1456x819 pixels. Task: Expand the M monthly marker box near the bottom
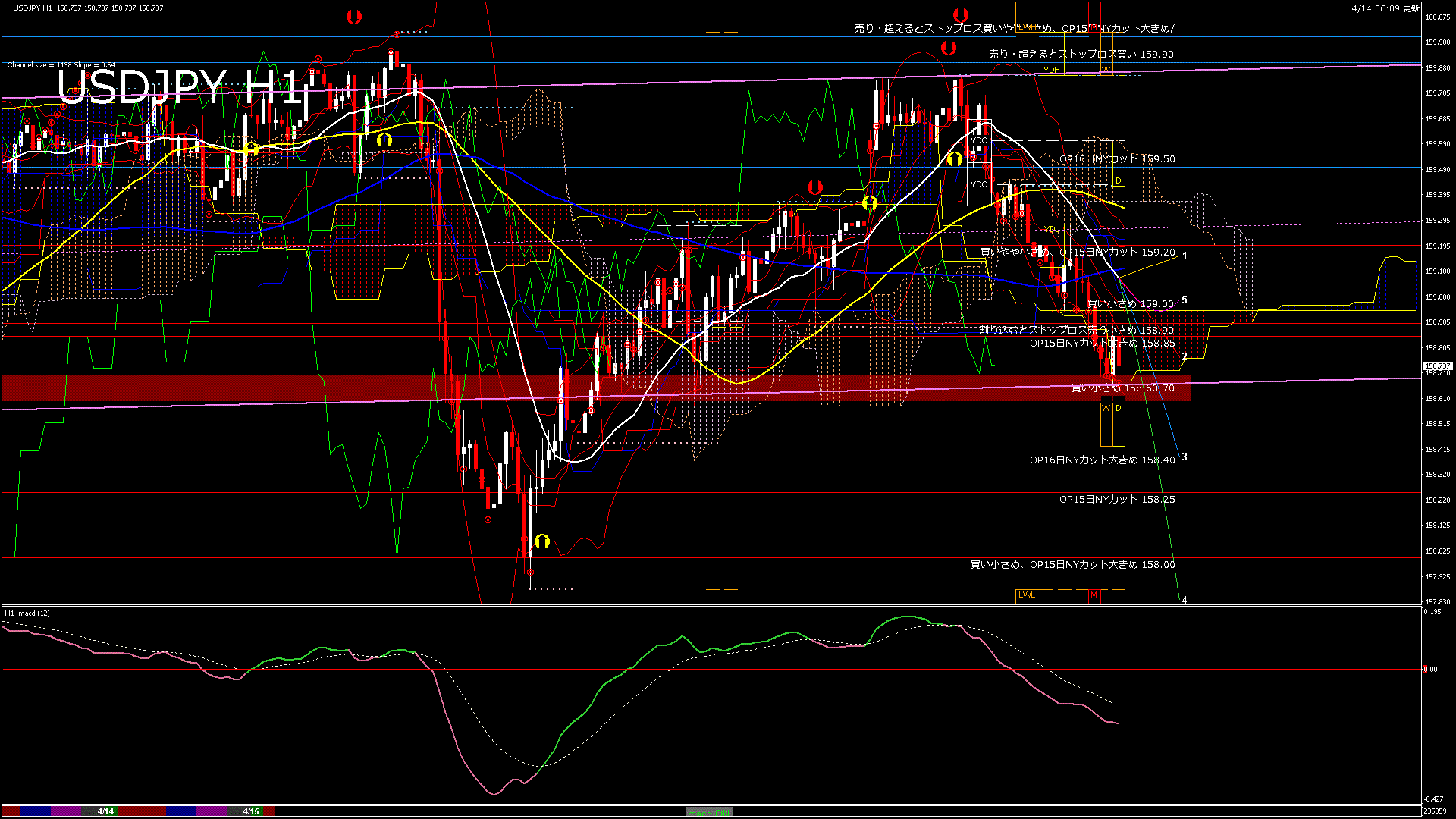pyautogui.click(x=1094, y=596)
